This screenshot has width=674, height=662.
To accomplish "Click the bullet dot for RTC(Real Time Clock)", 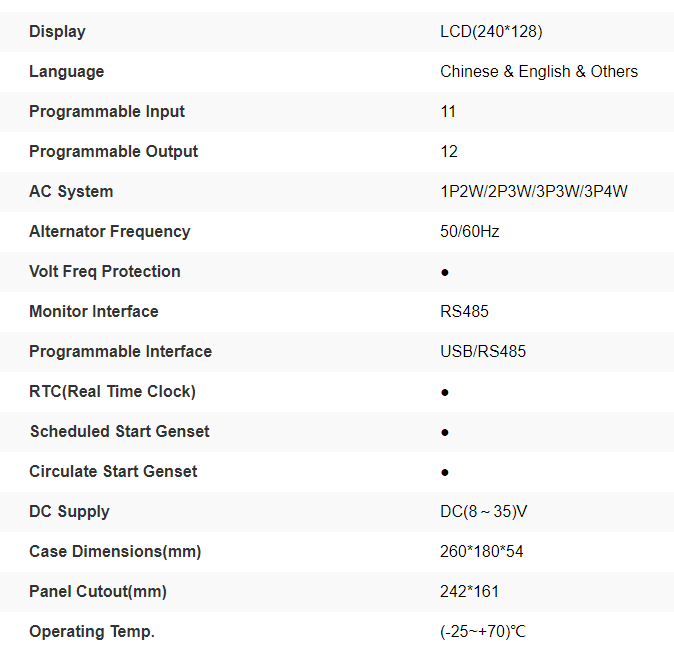I will click(445, 392).
